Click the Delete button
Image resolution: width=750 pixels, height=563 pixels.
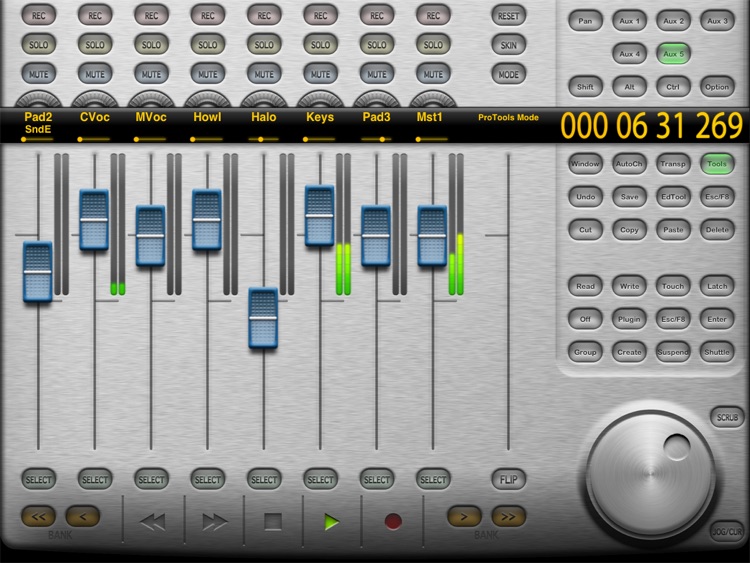click(x=717, y=230)
